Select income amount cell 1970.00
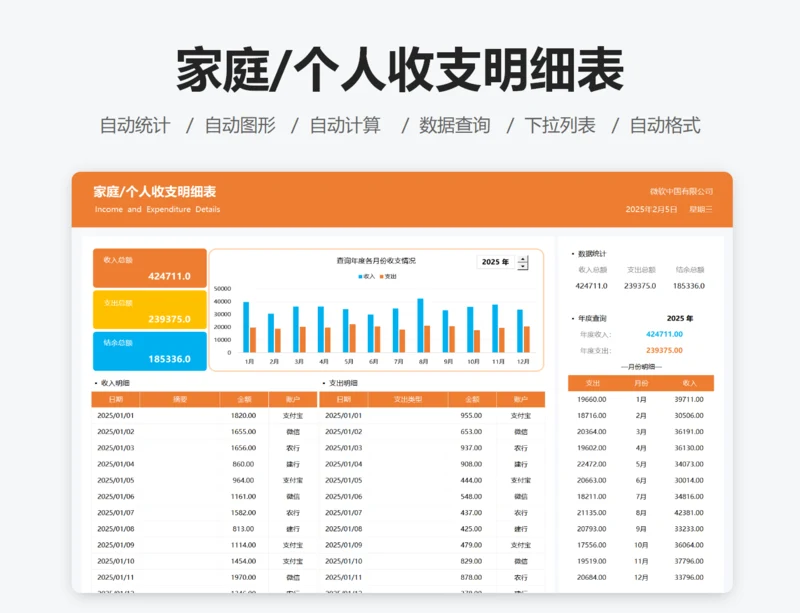 243,577
